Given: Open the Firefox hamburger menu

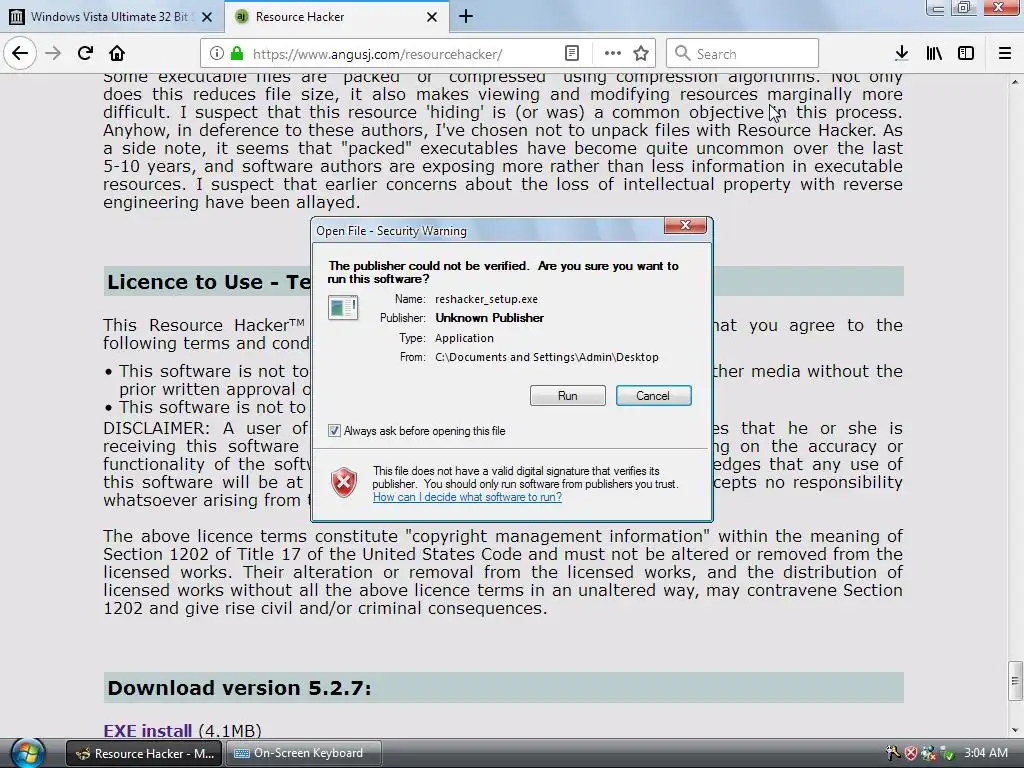Looking at the screenshot, I should 1005,54.
